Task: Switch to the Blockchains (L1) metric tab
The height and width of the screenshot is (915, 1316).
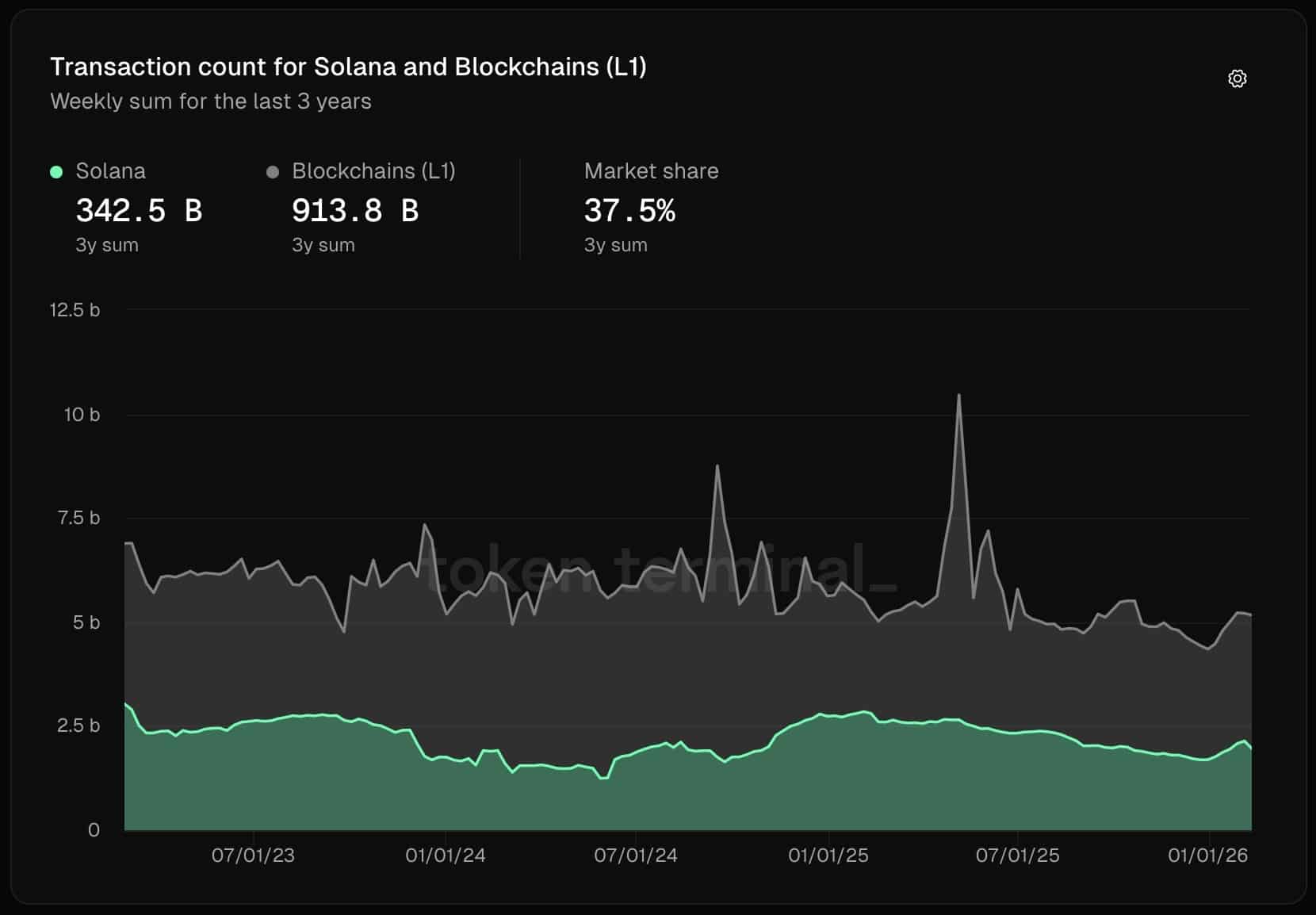Action: (373, 170)
